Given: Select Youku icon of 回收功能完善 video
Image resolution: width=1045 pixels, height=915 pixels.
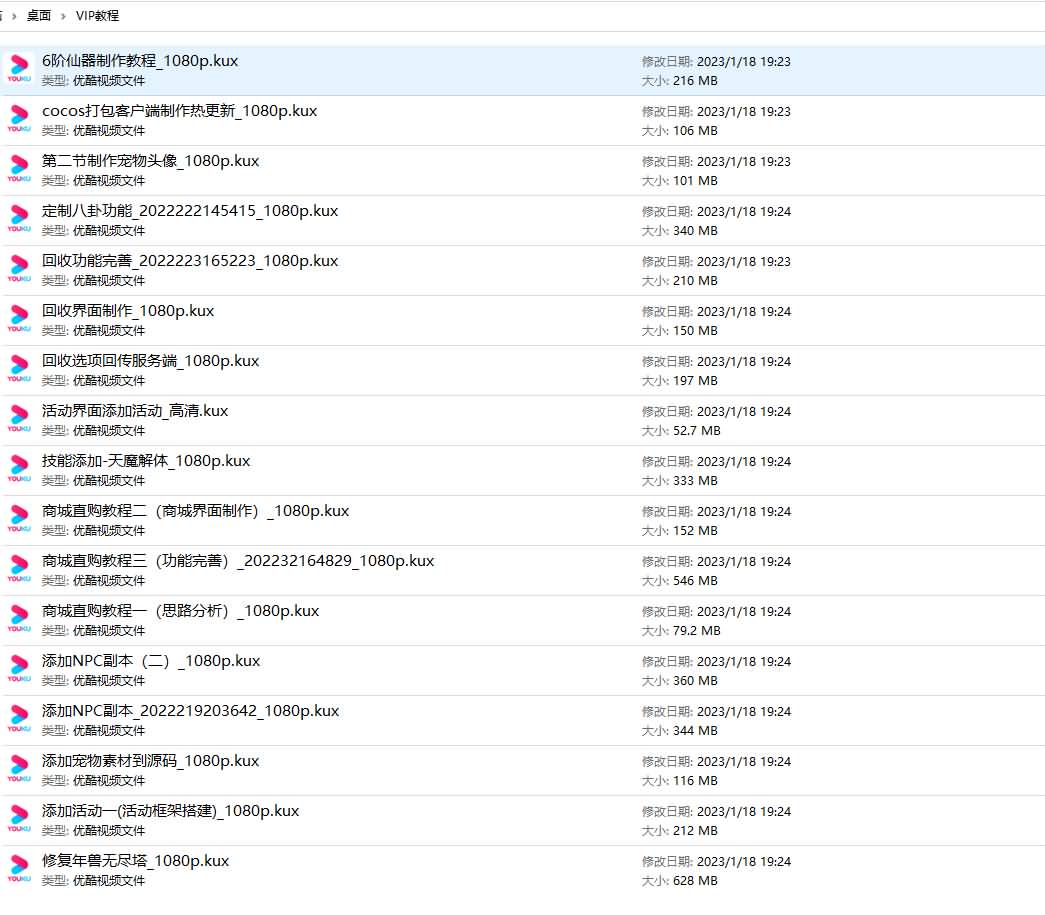Looking at the screenshot, I should point(19,269).
